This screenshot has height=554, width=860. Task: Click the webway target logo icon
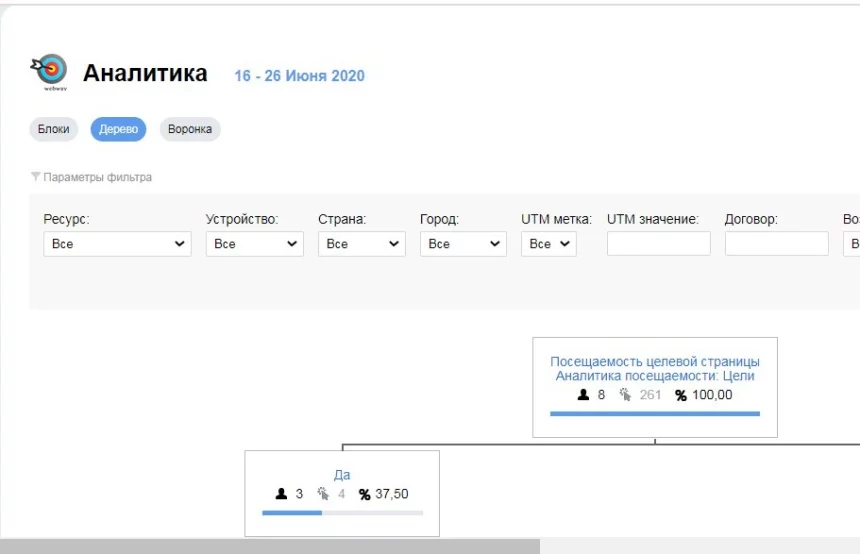52,71
